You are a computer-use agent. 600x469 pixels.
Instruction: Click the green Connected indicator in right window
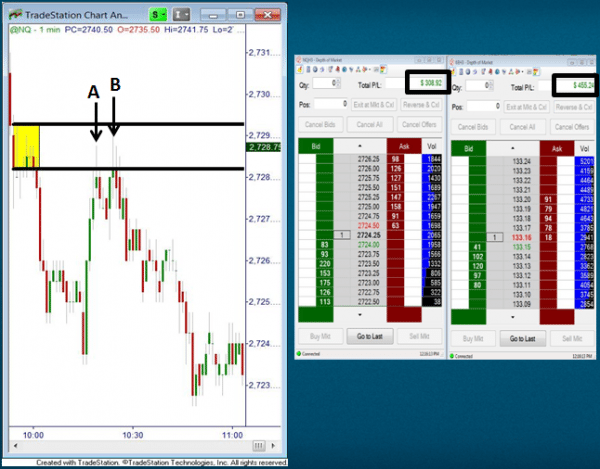click(x=454, y=355)
